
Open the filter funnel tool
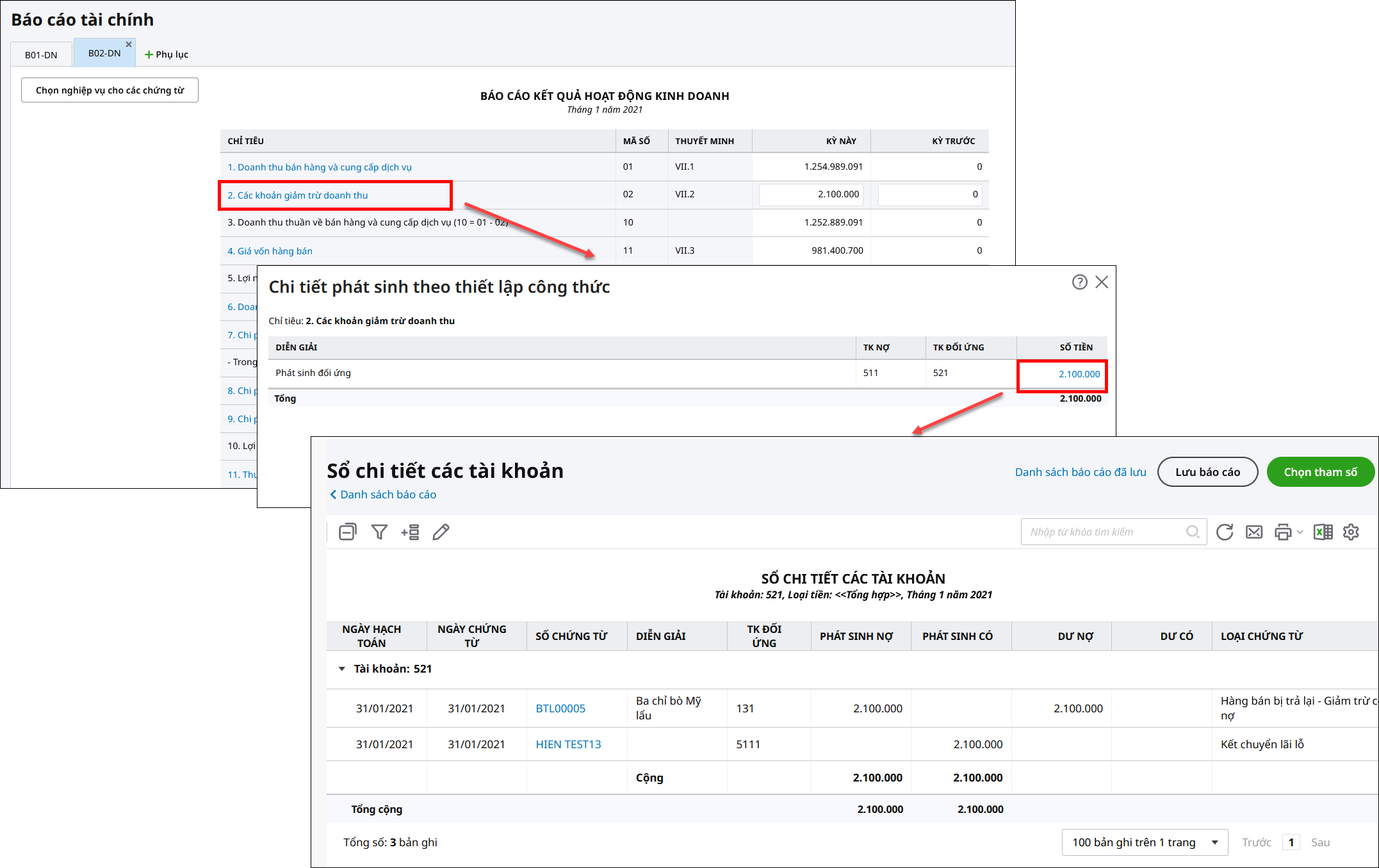(x=379, y=532)
